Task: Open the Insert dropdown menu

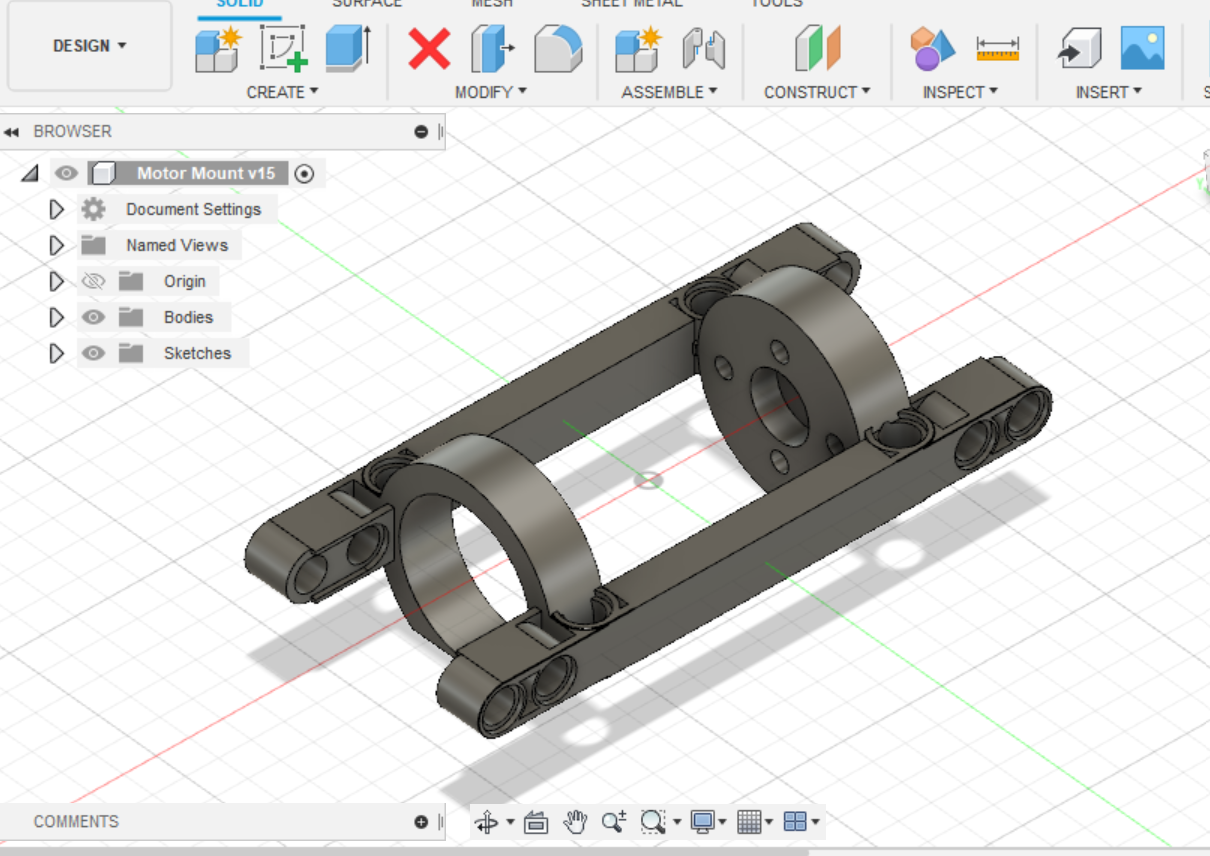Action: click(1109, 92)
